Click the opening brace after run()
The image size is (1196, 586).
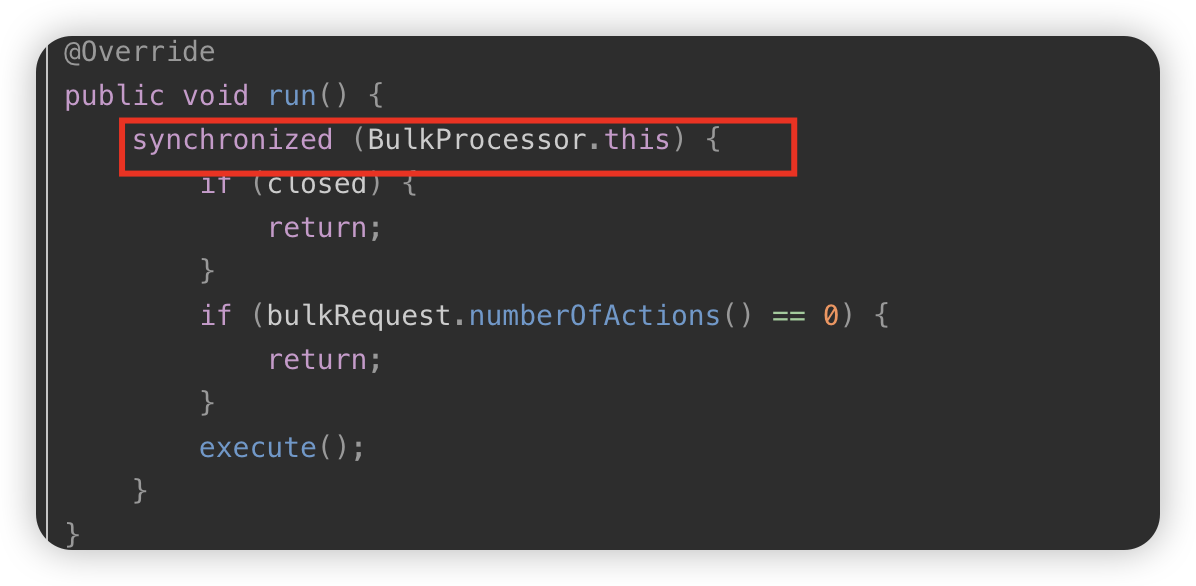click(x=375, y=96)
